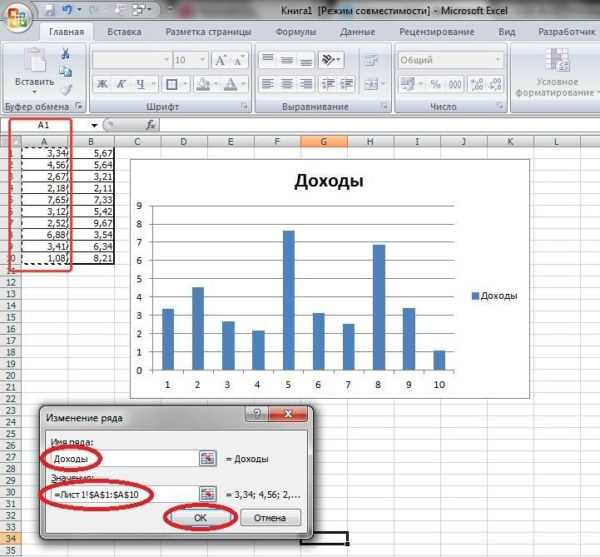The image size is (600, 557).
Task: Switch to the Данные tab
Action: coord(357,32)
